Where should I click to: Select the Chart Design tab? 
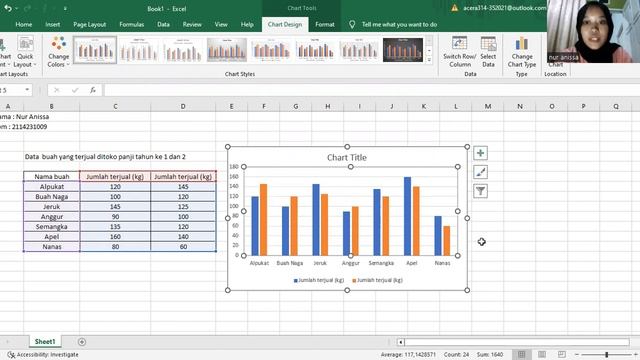(285, 24)
